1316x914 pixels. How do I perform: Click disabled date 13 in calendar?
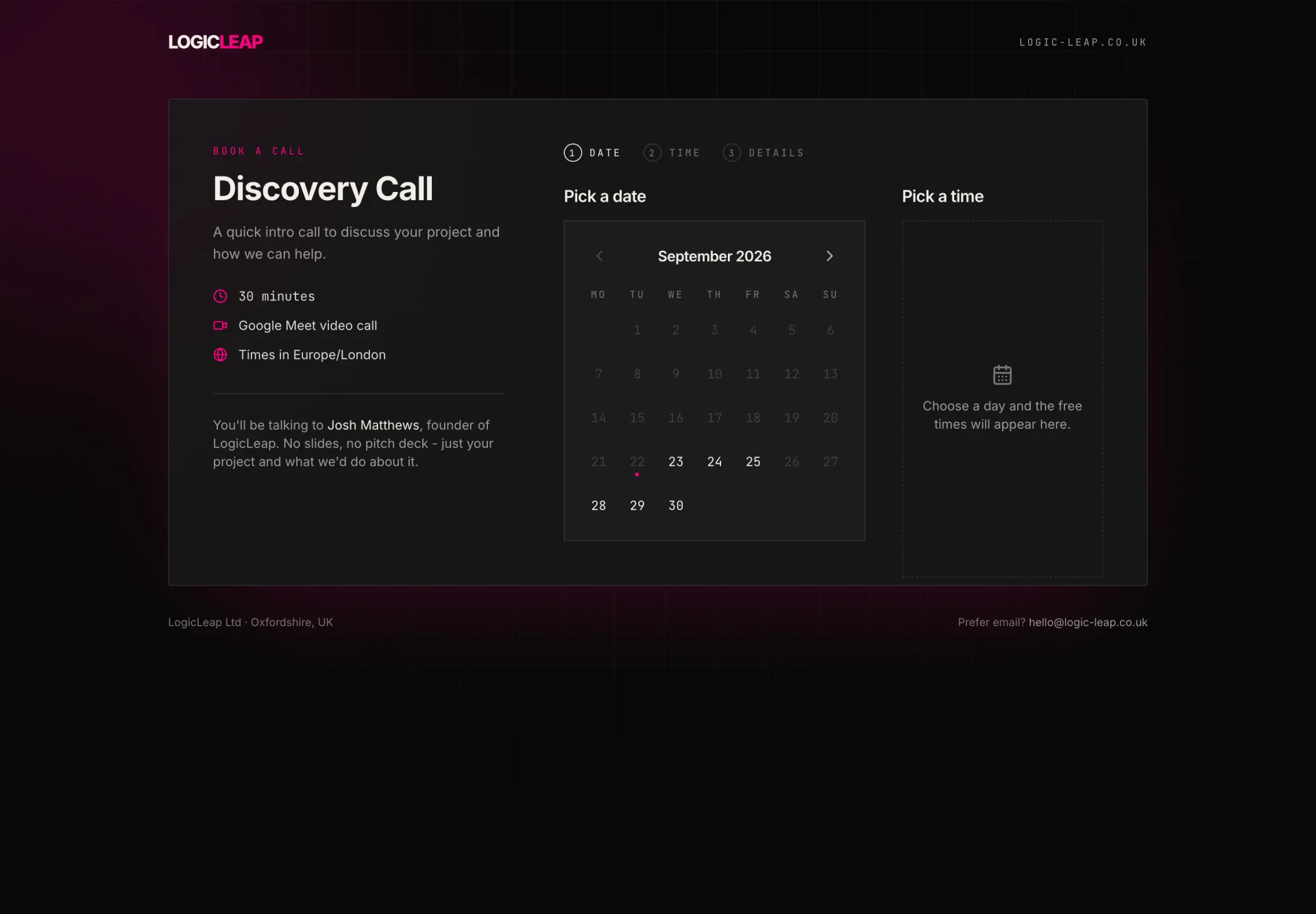(x=830, y=374)
